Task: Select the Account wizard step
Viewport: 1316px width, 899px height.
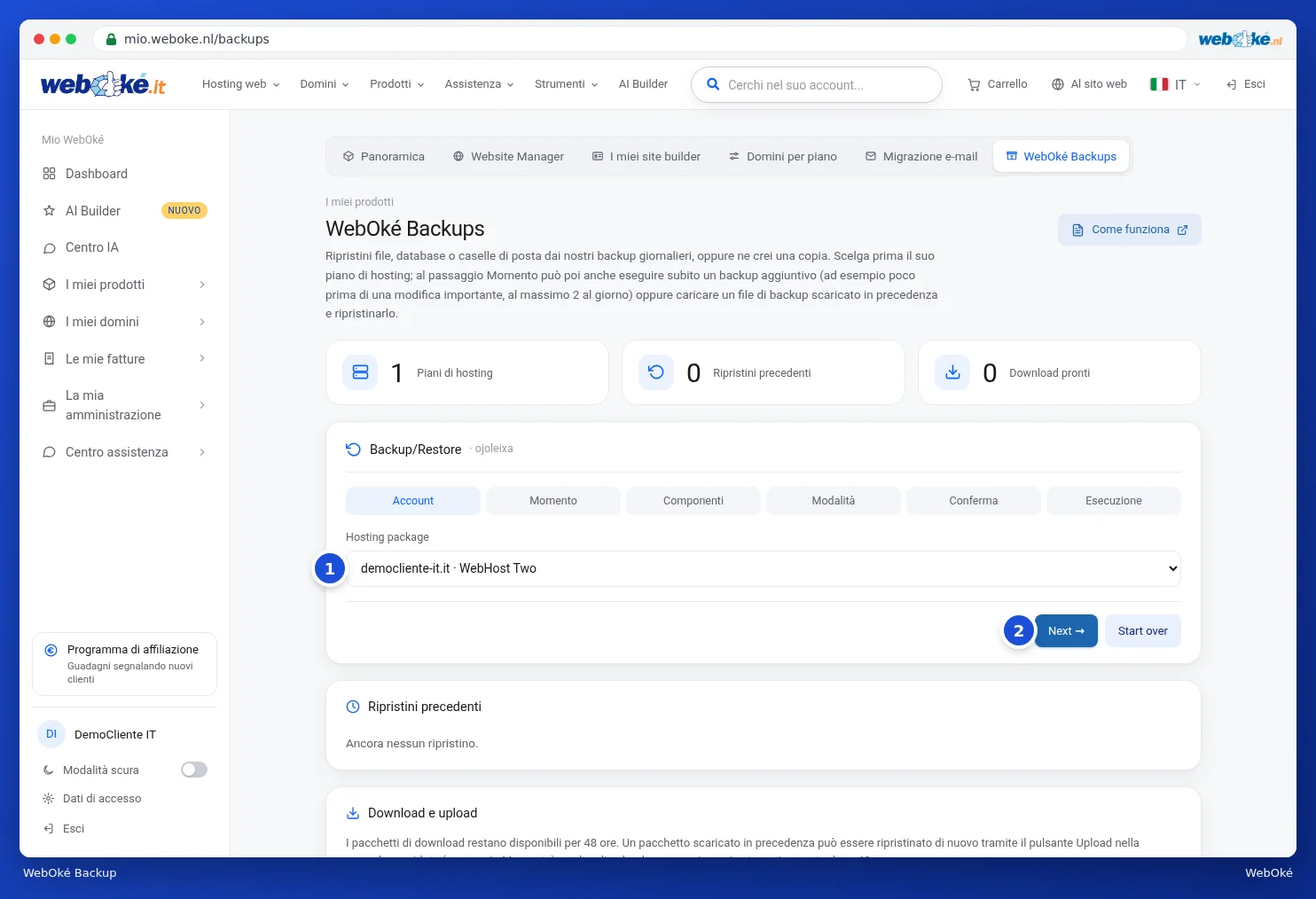Action: pos(413,501)
